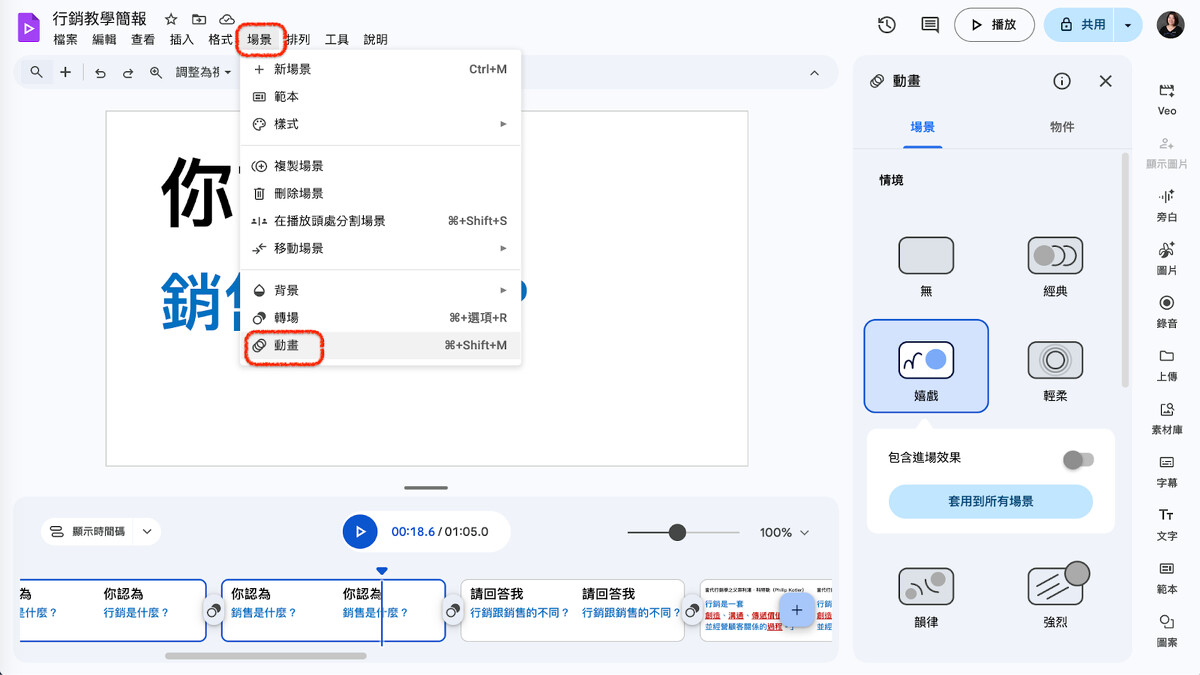The image size is (1200, 675).
Task: Open the 字幕 captions panel
Action: 1166,471
